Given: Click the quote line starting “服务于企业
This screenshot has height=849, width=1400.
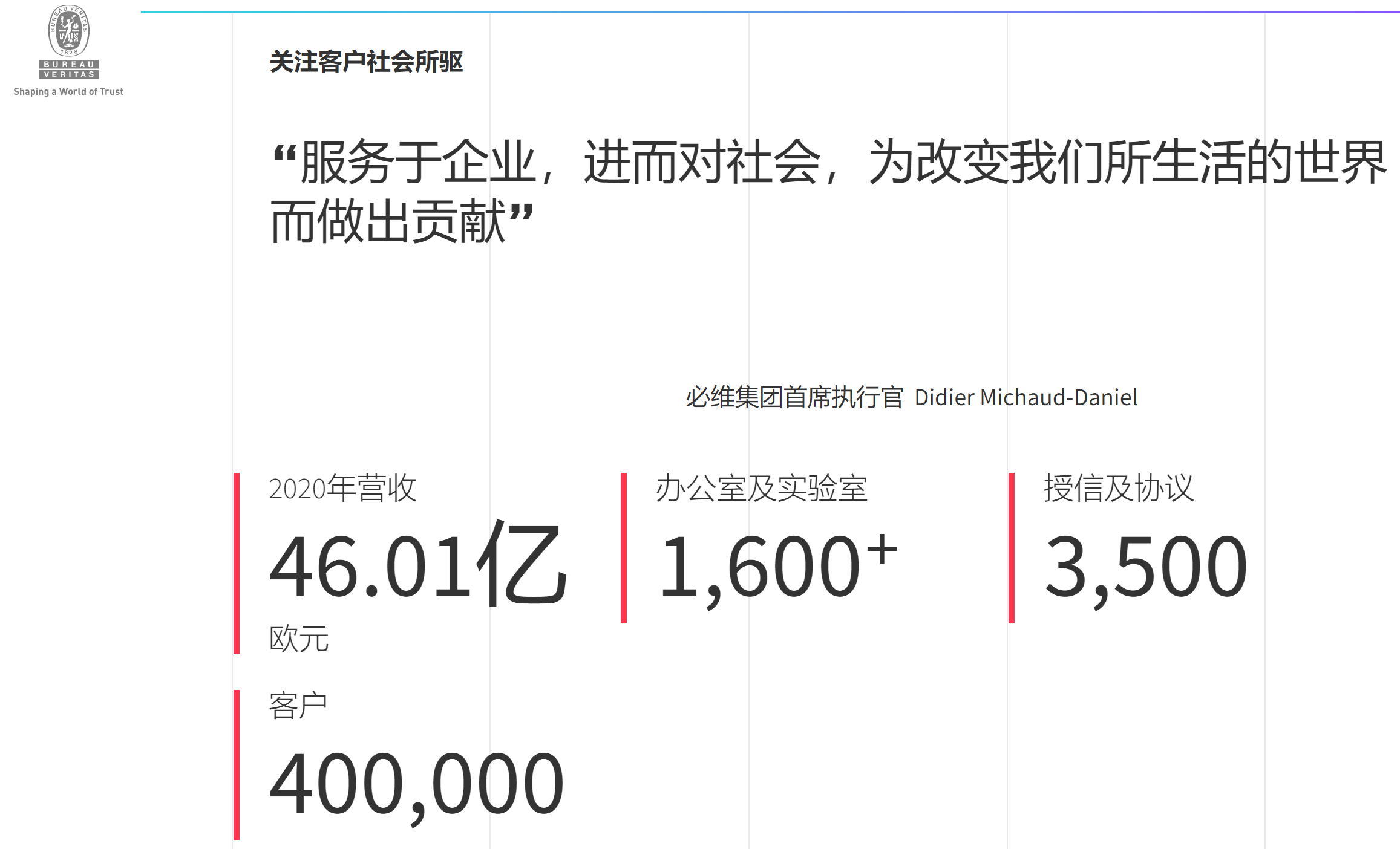Looking at the screenshot, I should coord(829,162).
